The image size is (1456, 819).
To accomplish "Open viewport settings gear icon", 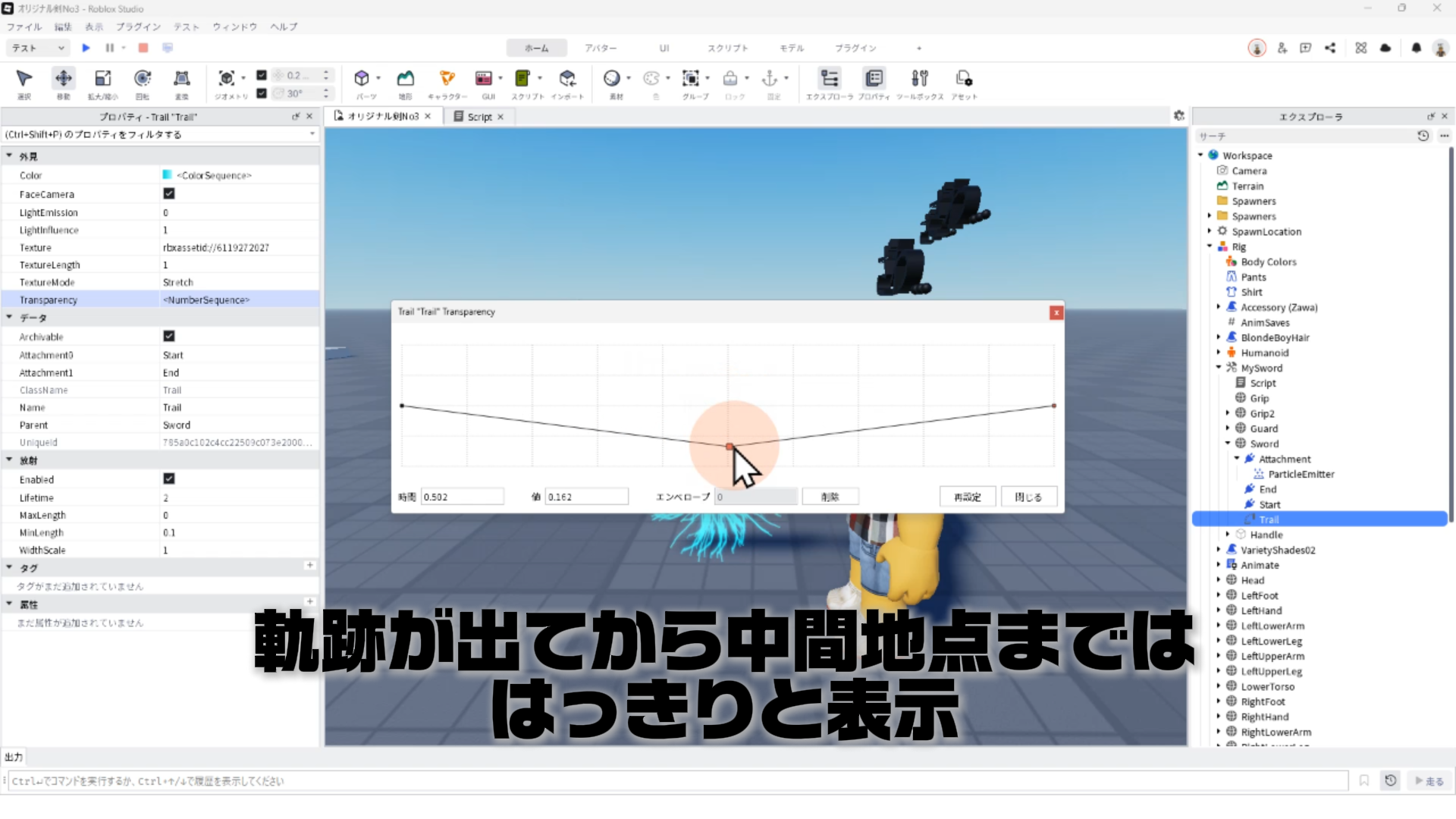I will pos(1178,115).
